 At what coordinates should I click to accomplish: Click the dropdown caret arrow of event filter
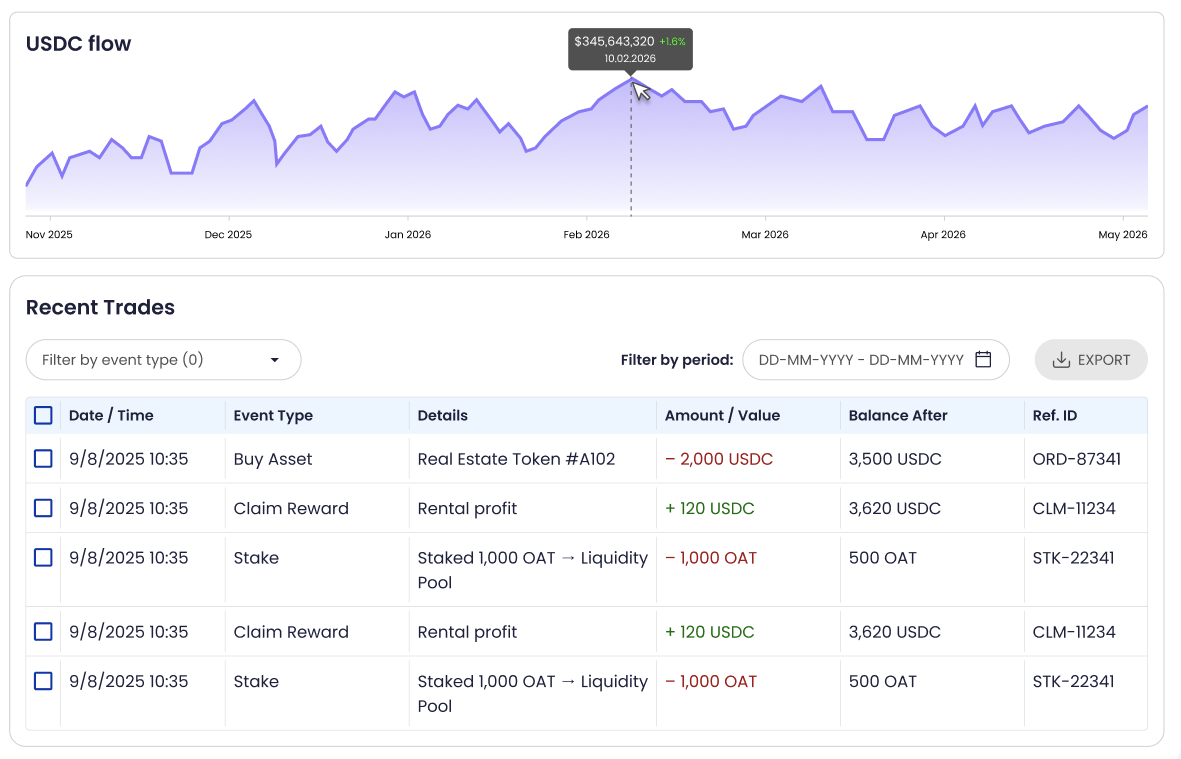[x=275, y=360]
